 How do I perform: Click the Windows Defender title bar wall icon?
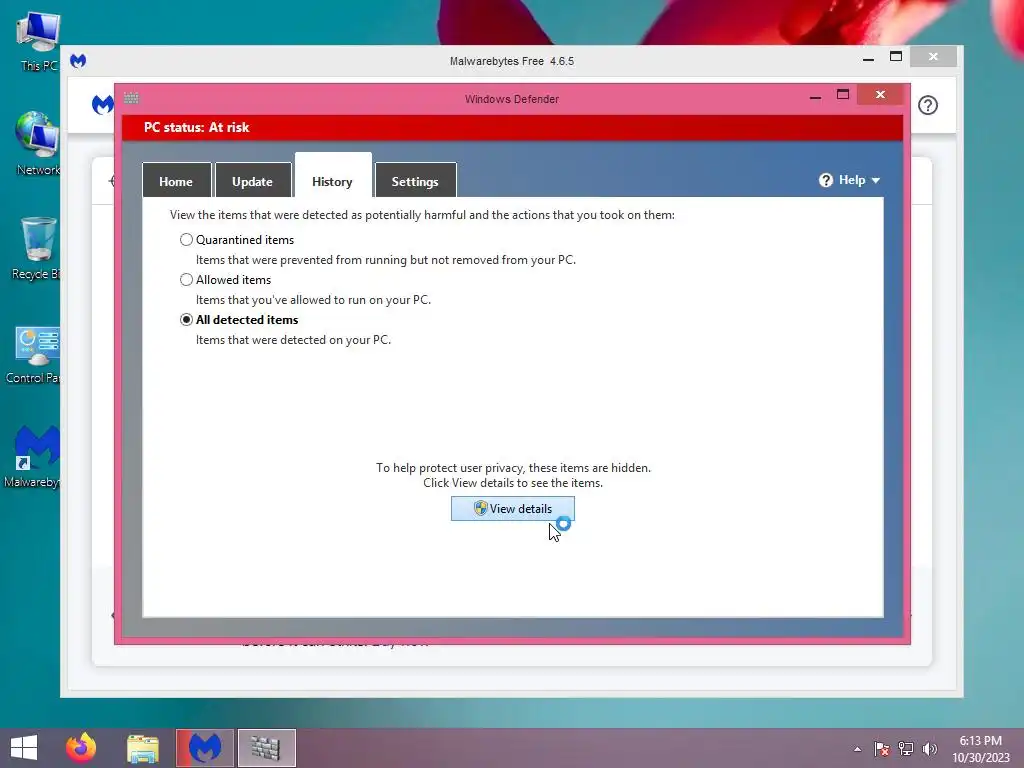[x=131, y=98]
